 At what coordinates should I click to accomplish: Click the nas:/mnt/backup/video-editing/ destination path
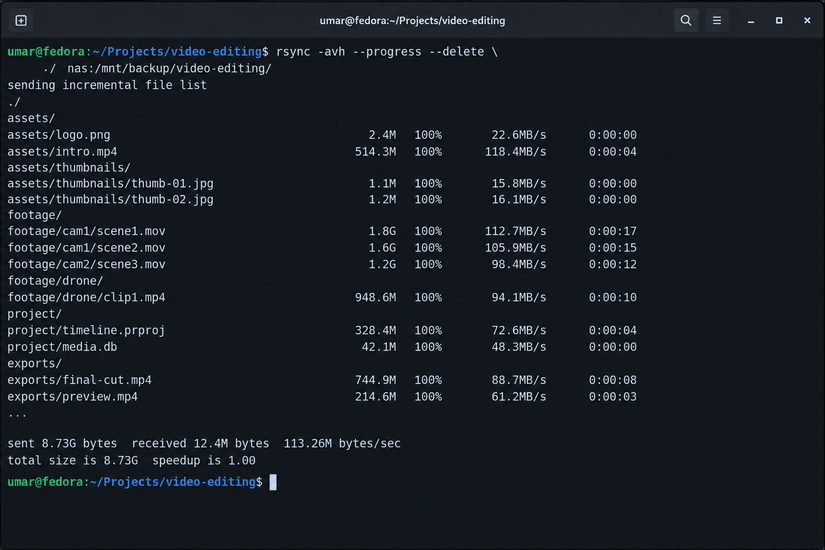[169, 68]
